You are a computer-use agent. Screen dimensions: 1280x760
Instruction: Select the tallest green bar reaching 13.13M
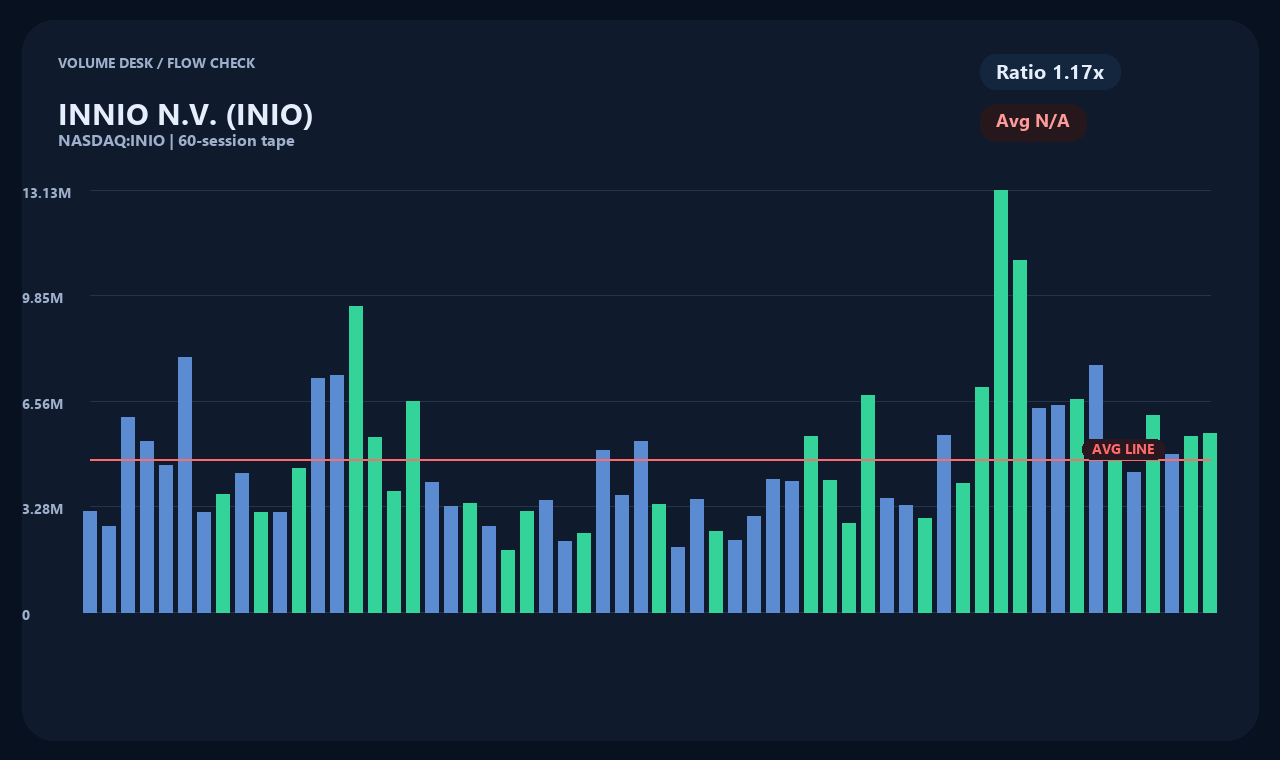(1001, 401)
